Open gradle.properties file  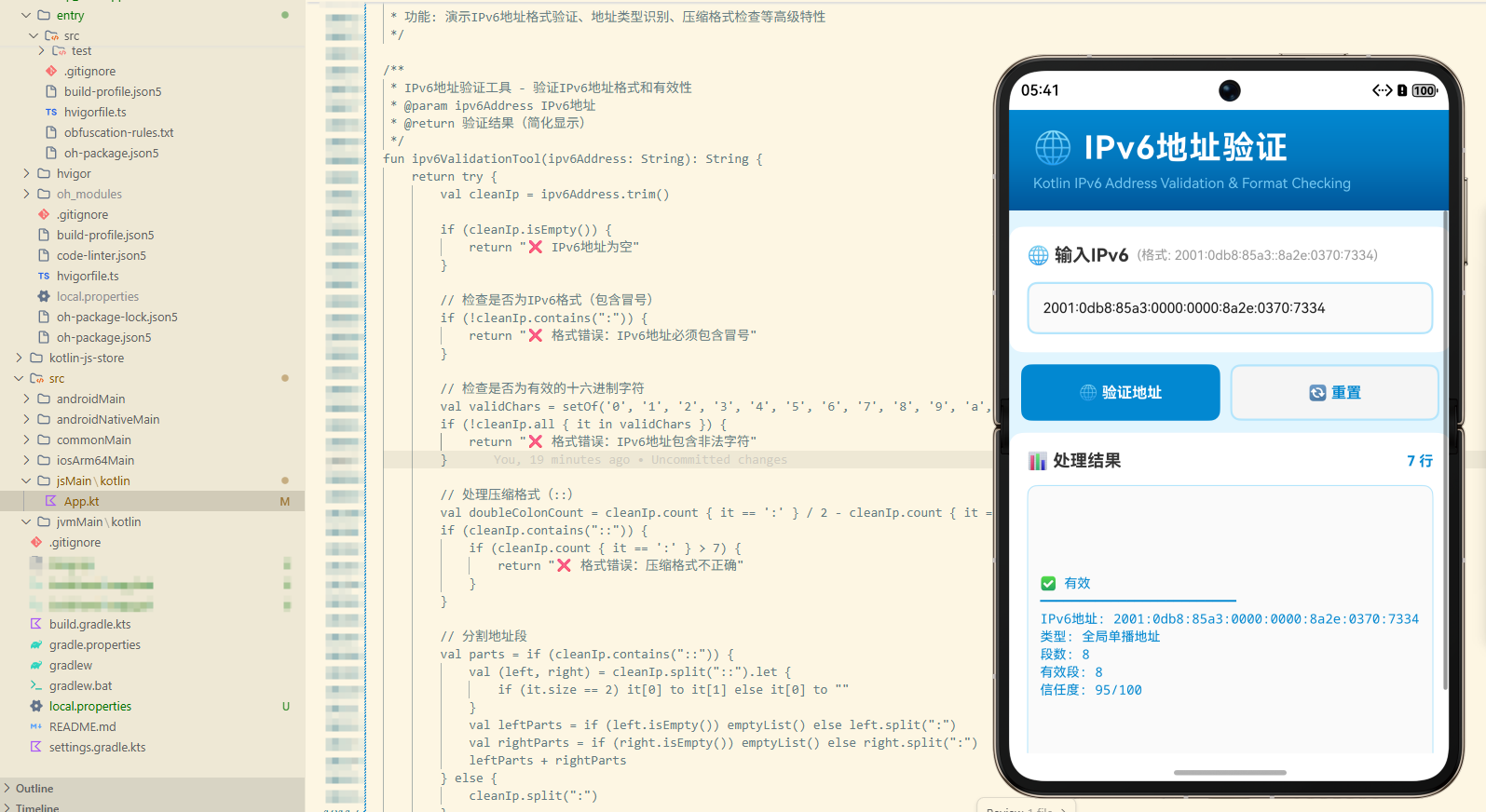95,644
